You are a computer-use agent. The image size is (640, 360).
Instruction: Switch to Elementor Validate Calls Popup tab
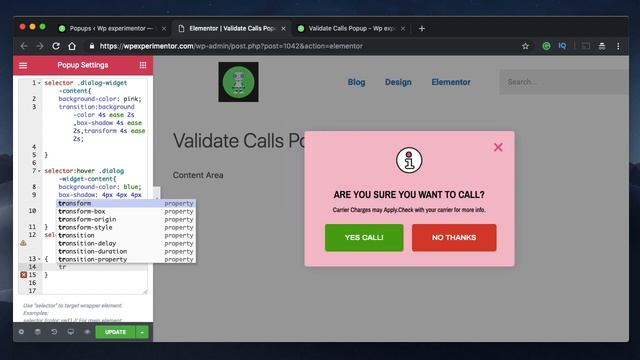point(232,29)
